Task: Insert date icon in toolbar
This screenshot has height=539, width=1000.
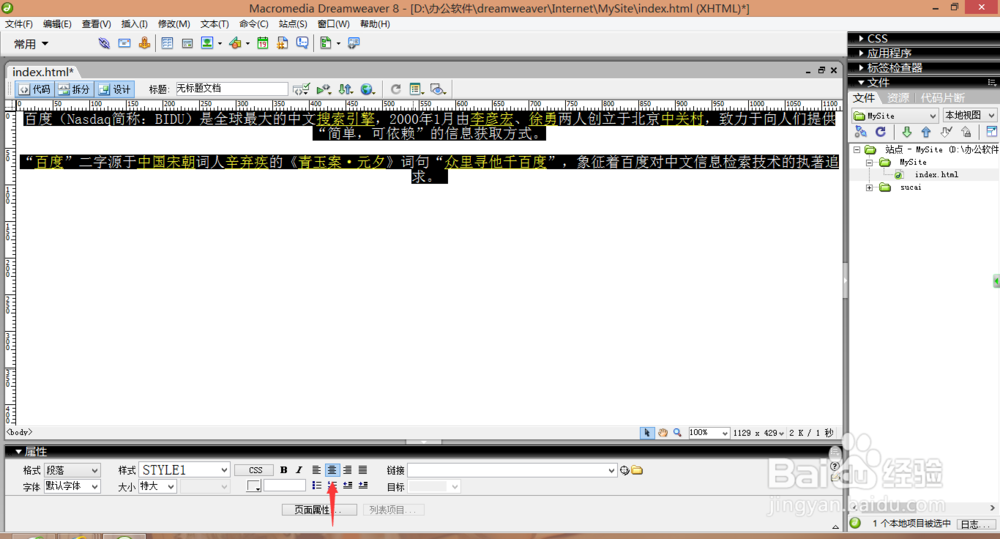Action: tap(263, 43)
